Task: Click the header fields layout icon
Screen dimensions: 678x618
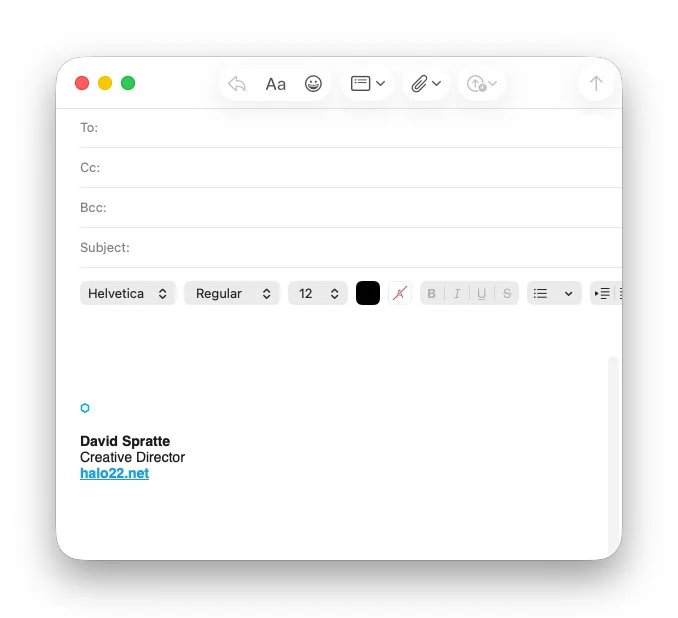Action: click(360, 83)
